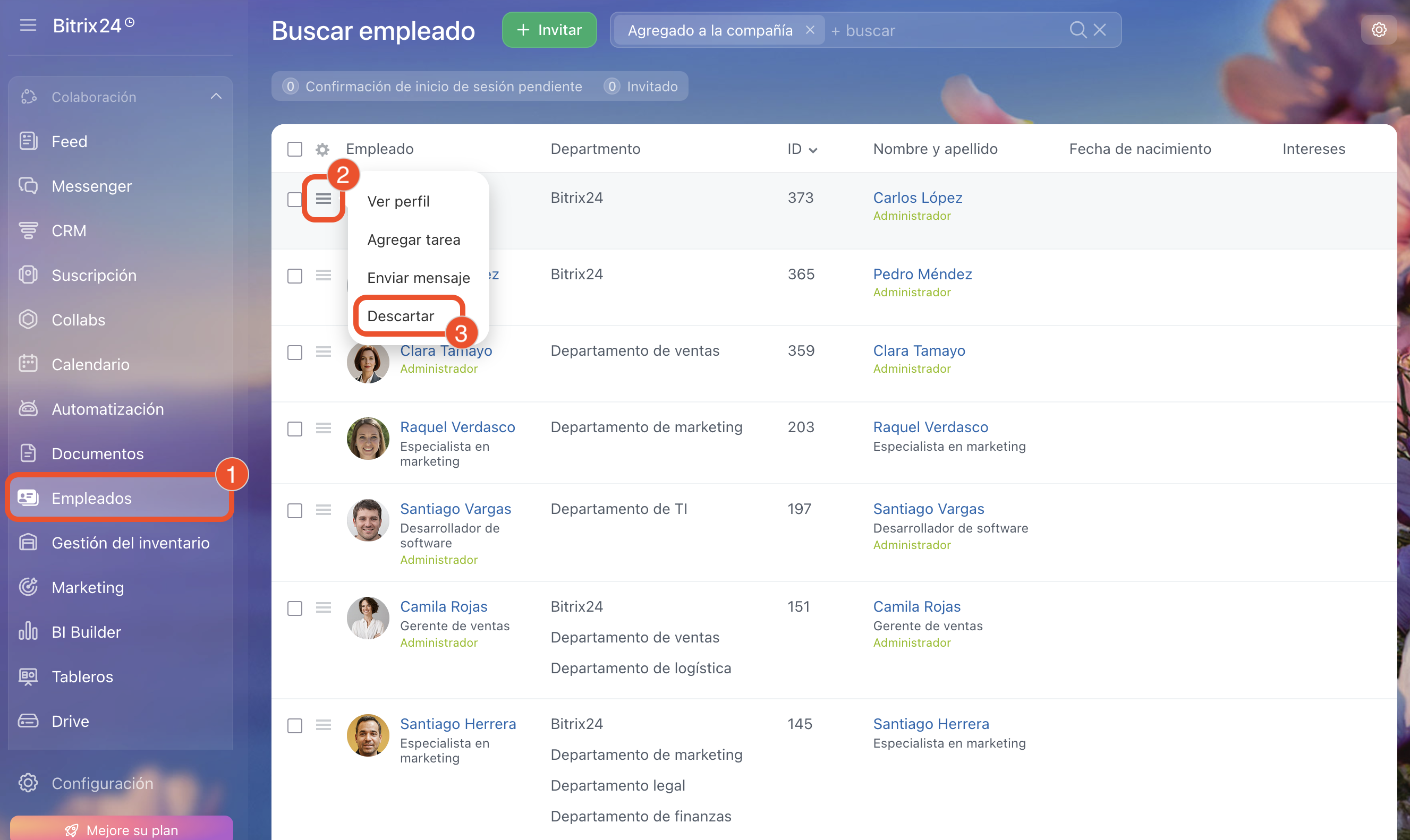Viewport: 1410px width, 840px height.
Task: Remove the 'Agregado a la compañía' filter chip
Action: pos(810,29)
